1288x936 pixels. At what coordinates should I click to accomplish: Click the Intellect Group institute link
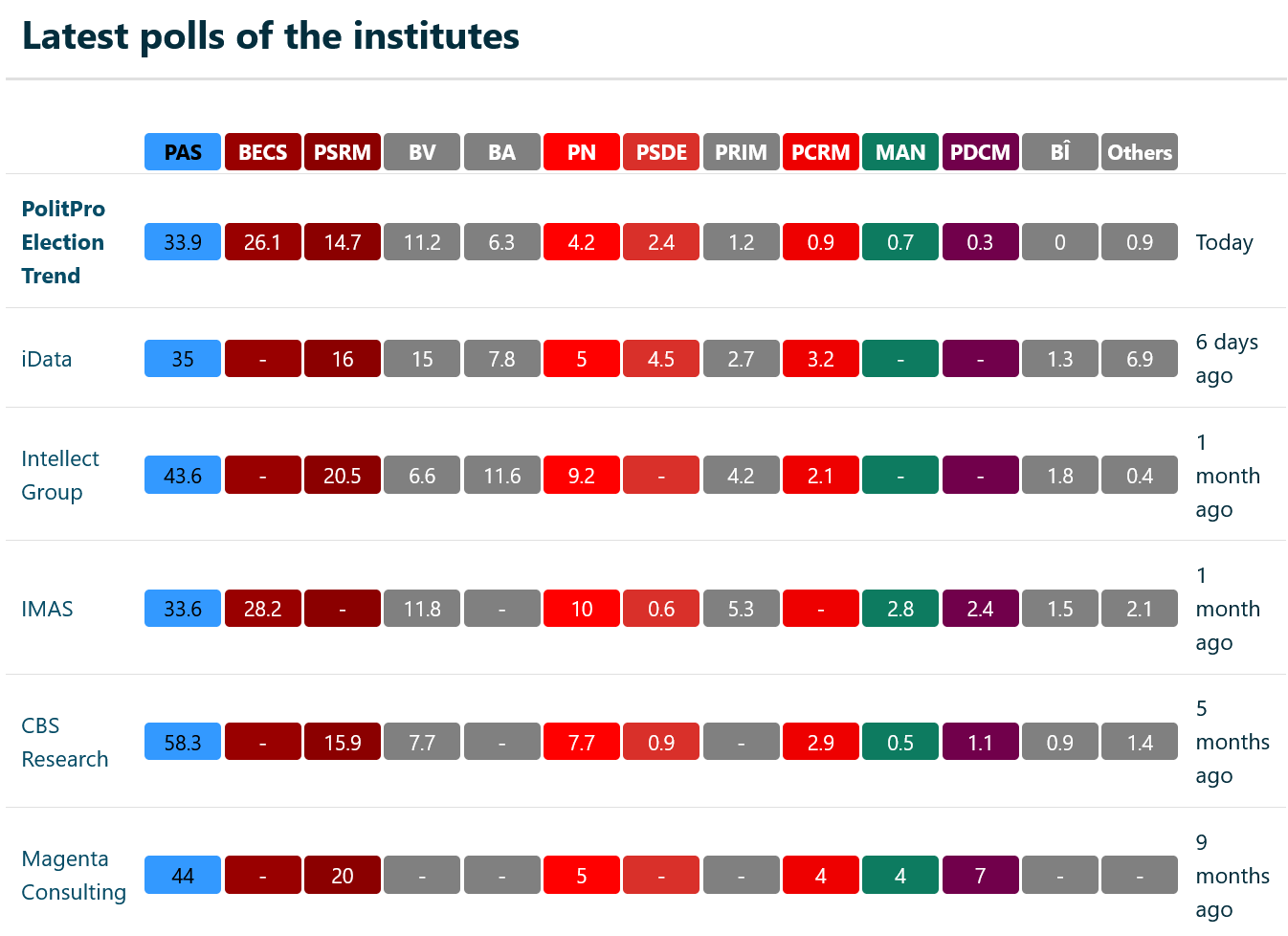click(59, 476)
